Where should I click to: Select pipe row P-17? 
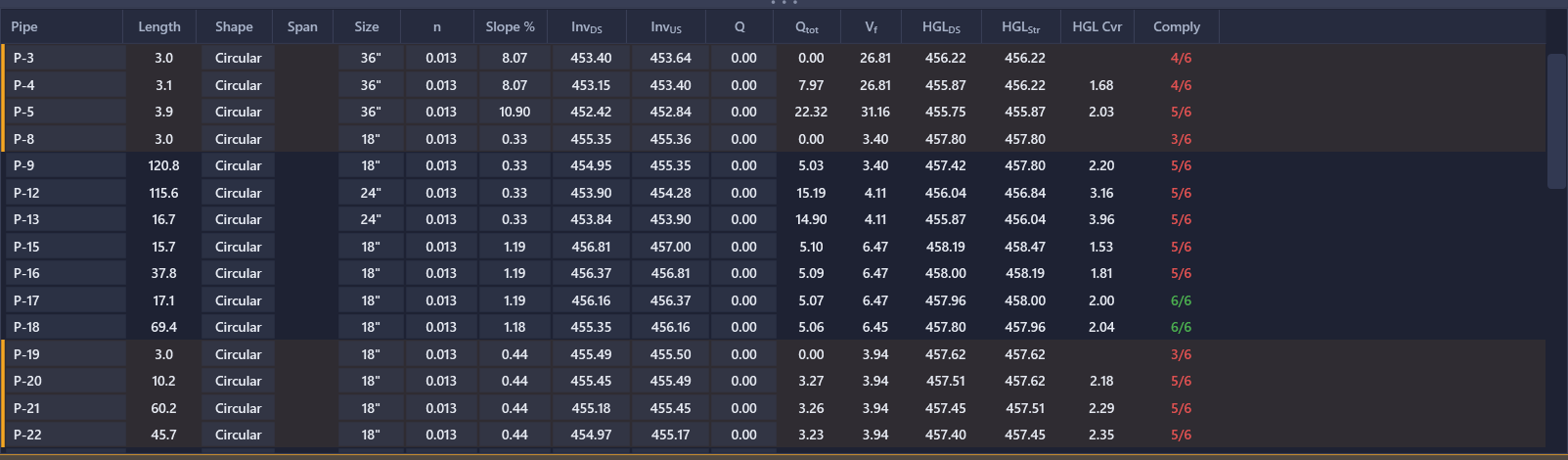773,300
